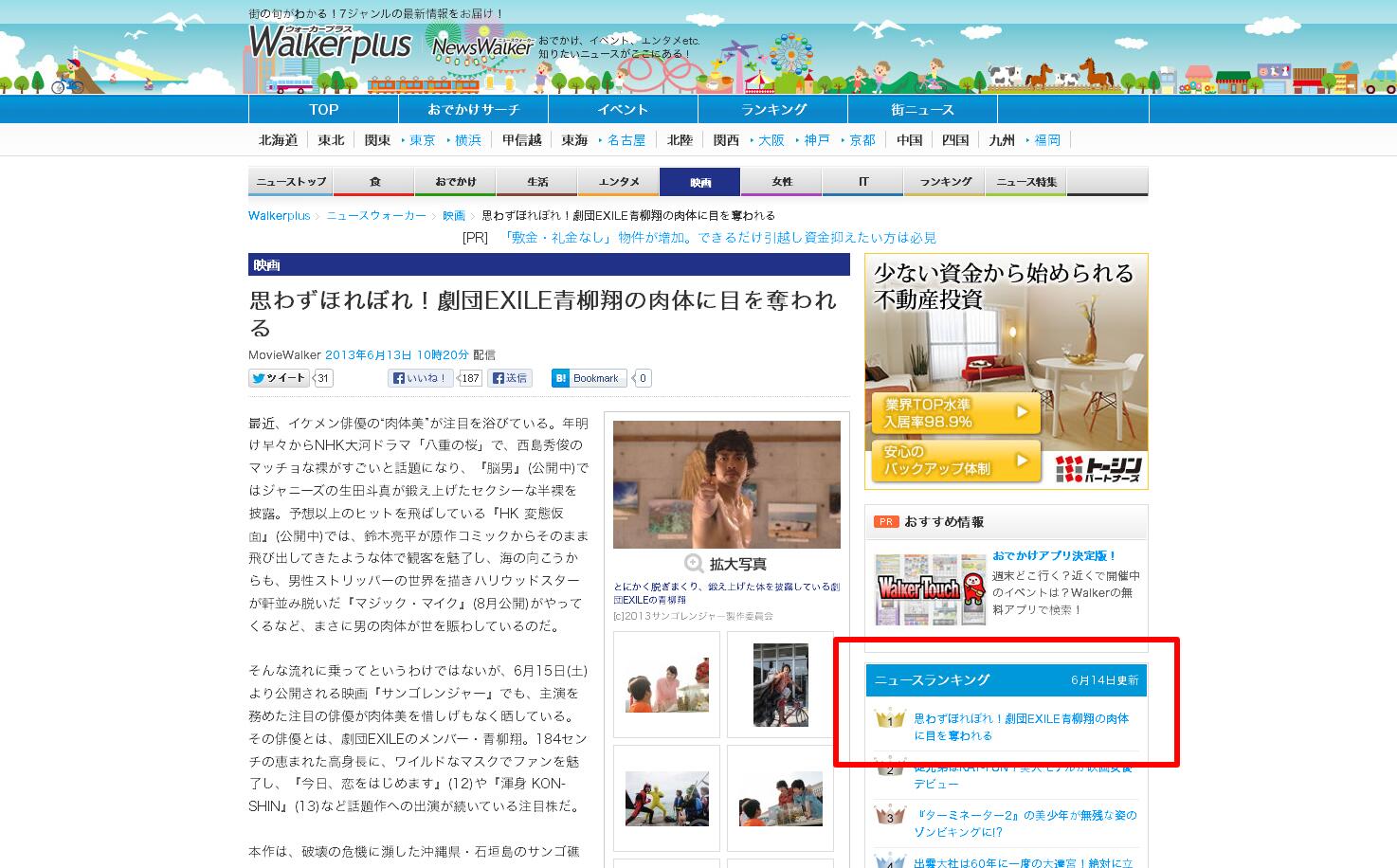
Task: Click the gold crown rank 1 icon
Action: coord(890,718)
